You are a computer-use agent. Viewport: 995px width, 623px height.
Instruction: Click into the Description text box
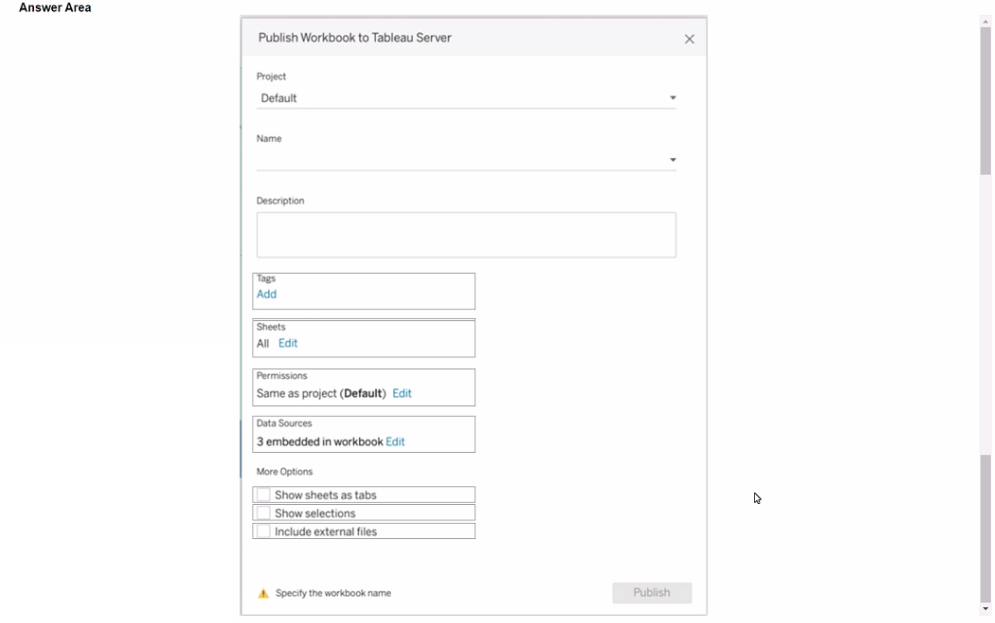(466, 235)
